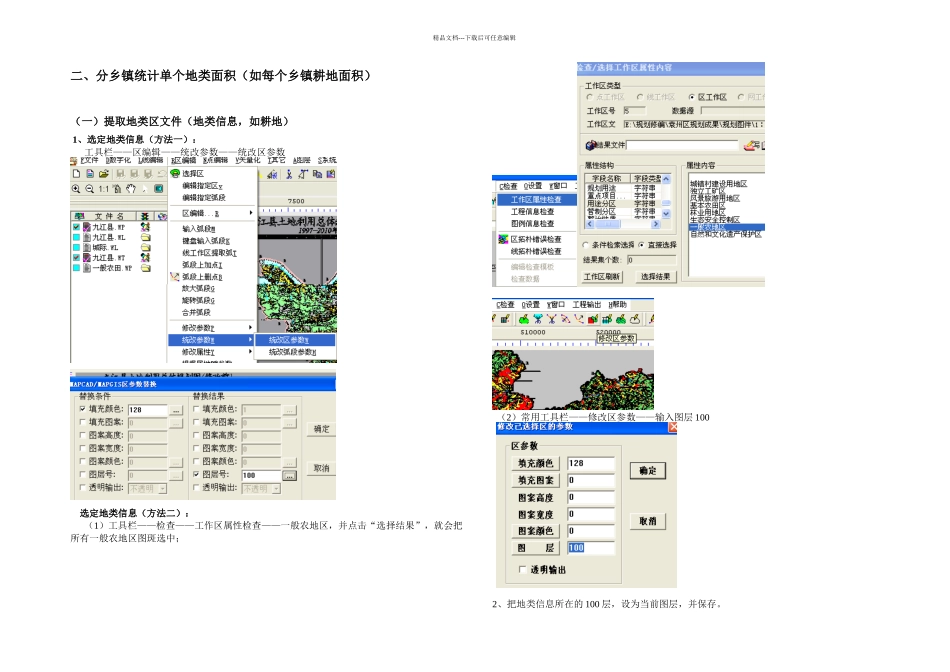Choose 统改弧段参数 submenu entry
Image resolution: width=950 pixels, height=672 pixels.
click(293, 352)
